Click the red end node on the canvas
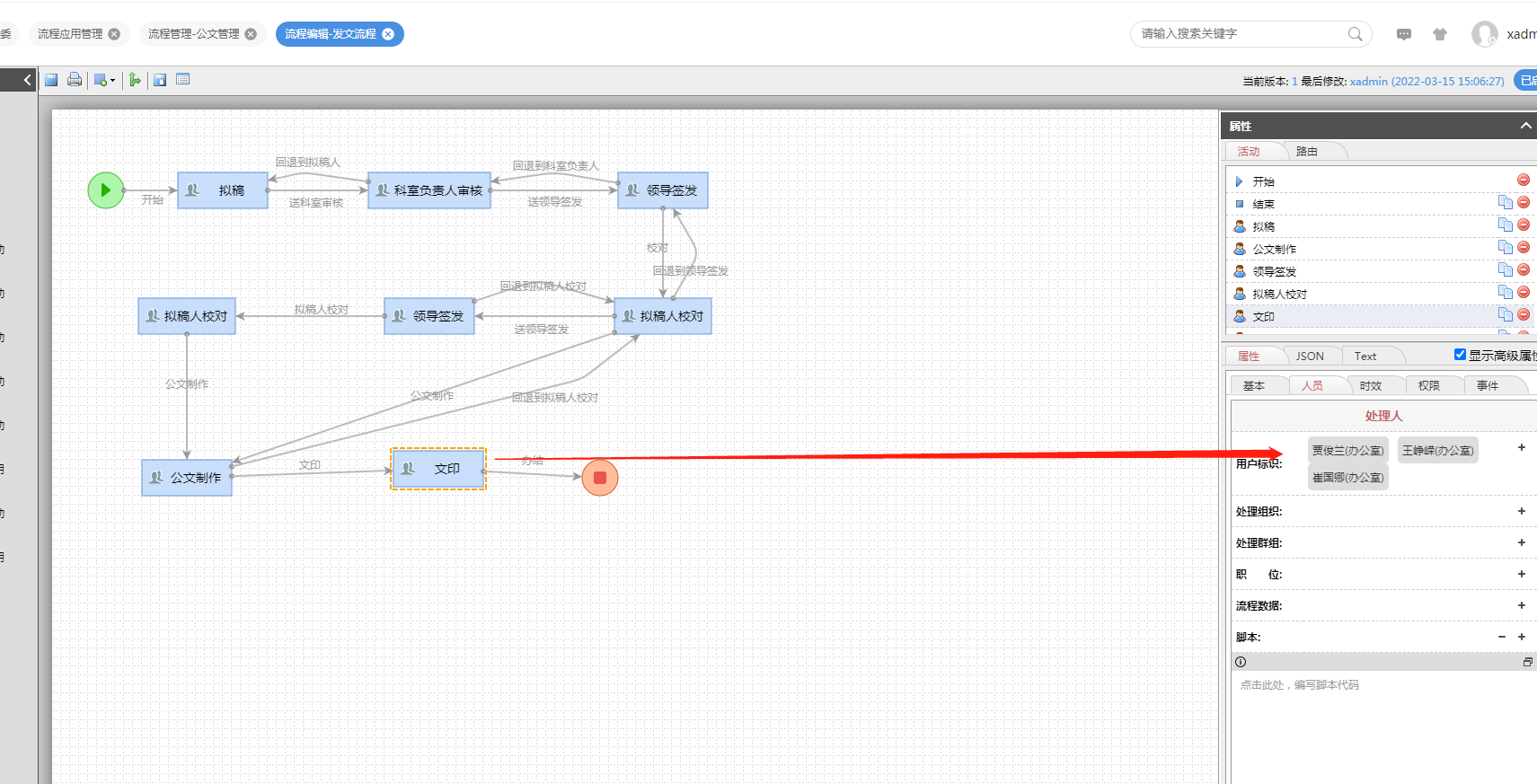Viewport: 1537px width, 784px height. 600,478
